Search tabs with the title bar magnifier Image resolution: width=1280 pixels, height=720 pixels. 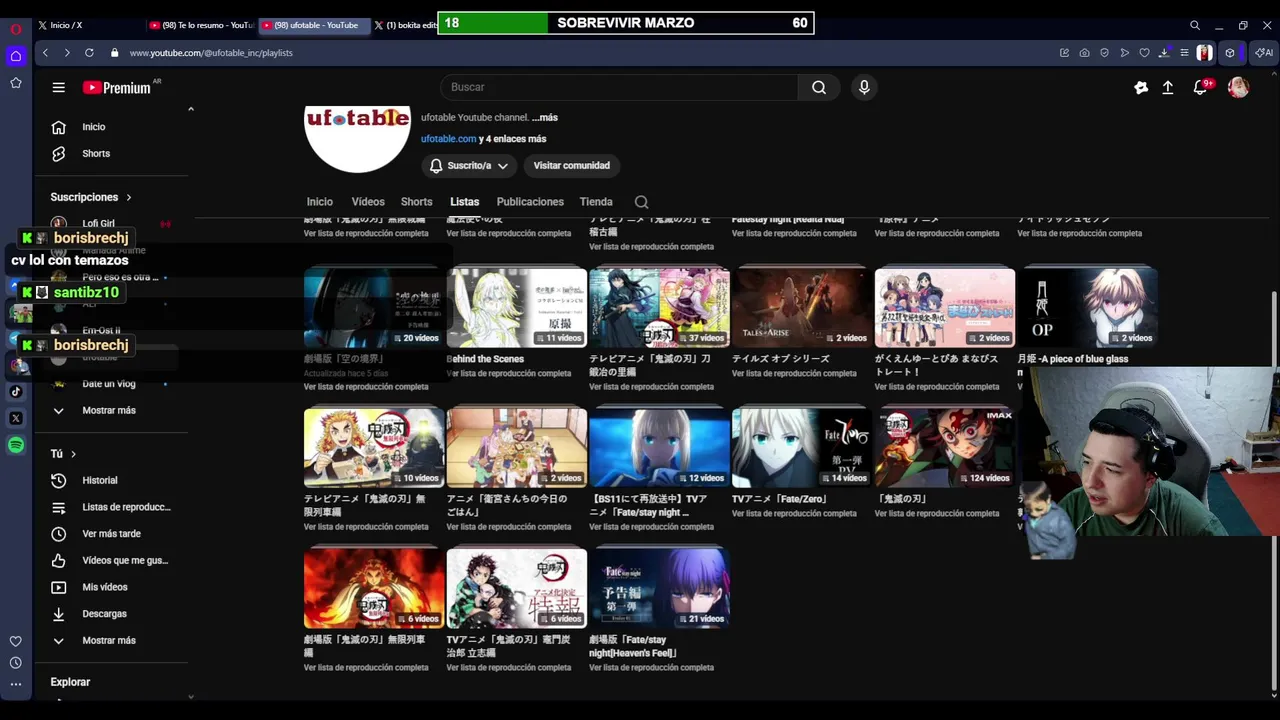1195,25
